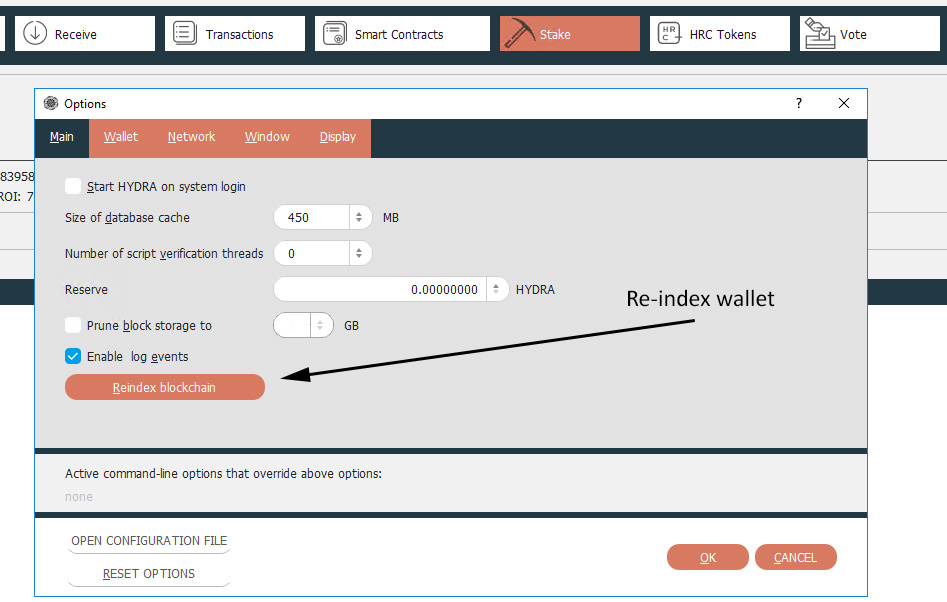The width and height of the screenshot is (947, 602).
Task: Switch to the Wallet tab
Action: click(121, 137)
